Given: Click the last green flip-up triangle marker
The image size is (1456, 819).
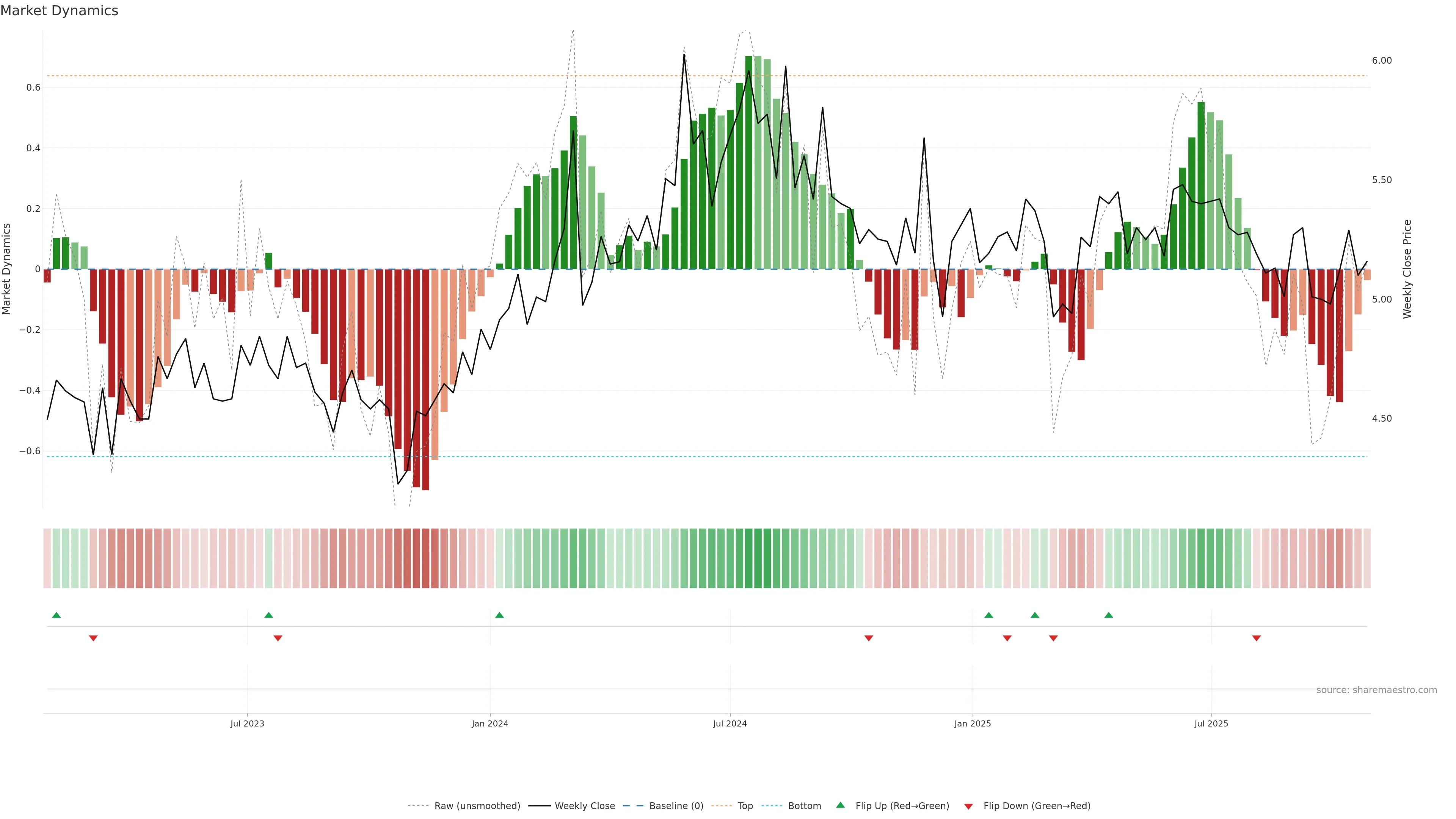Looking at the screenshot, I should [x=1108, y=615].
